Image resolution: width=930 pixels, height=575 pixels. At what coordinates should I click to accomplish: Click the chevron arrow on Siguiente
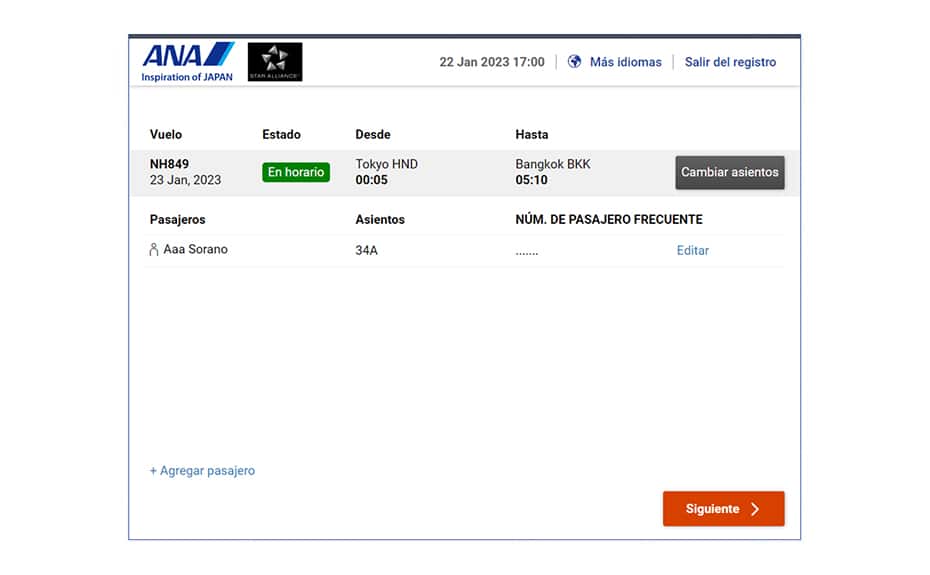755,509
